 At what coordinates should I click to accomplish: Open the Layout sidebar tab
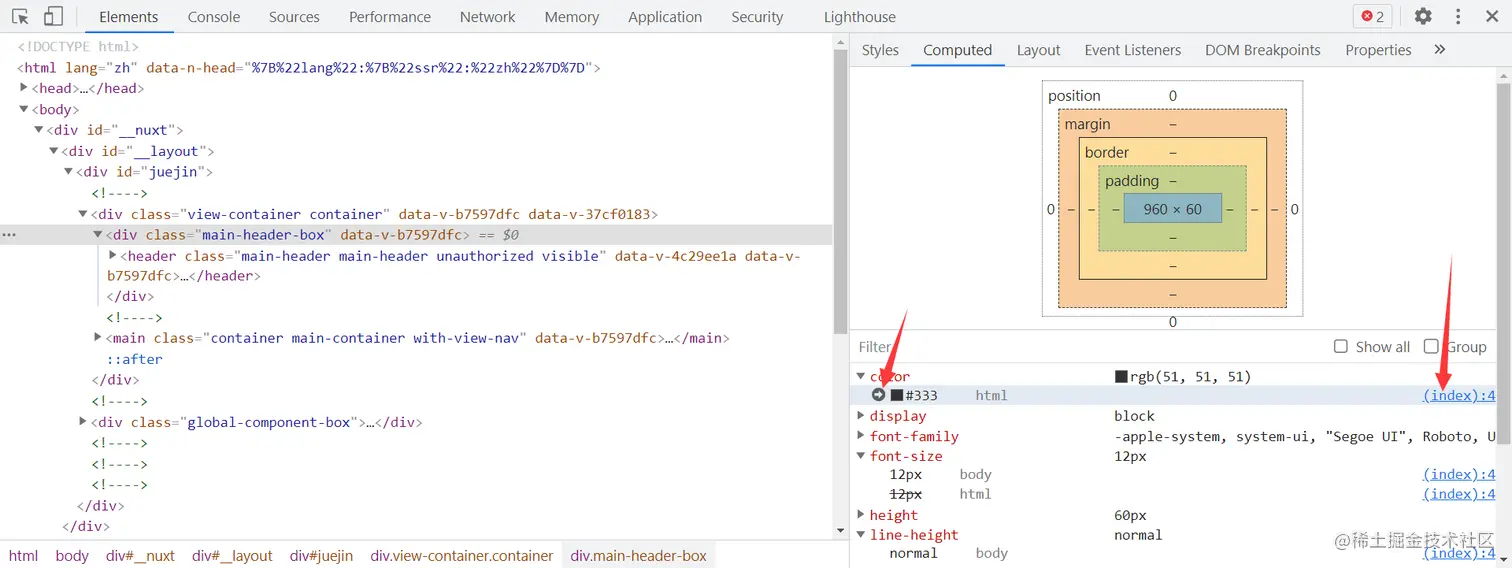1038,50
